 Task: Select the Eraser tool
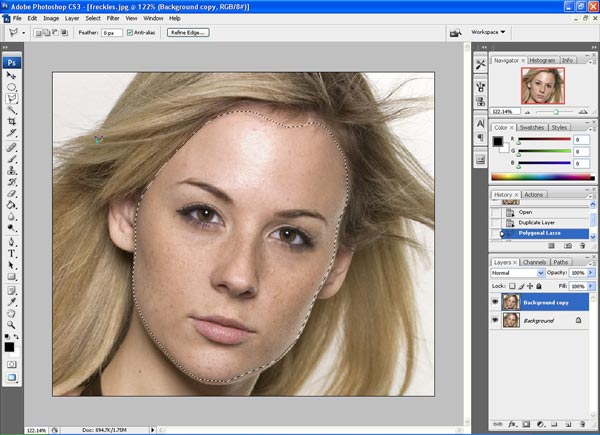(x=11, y=194)
